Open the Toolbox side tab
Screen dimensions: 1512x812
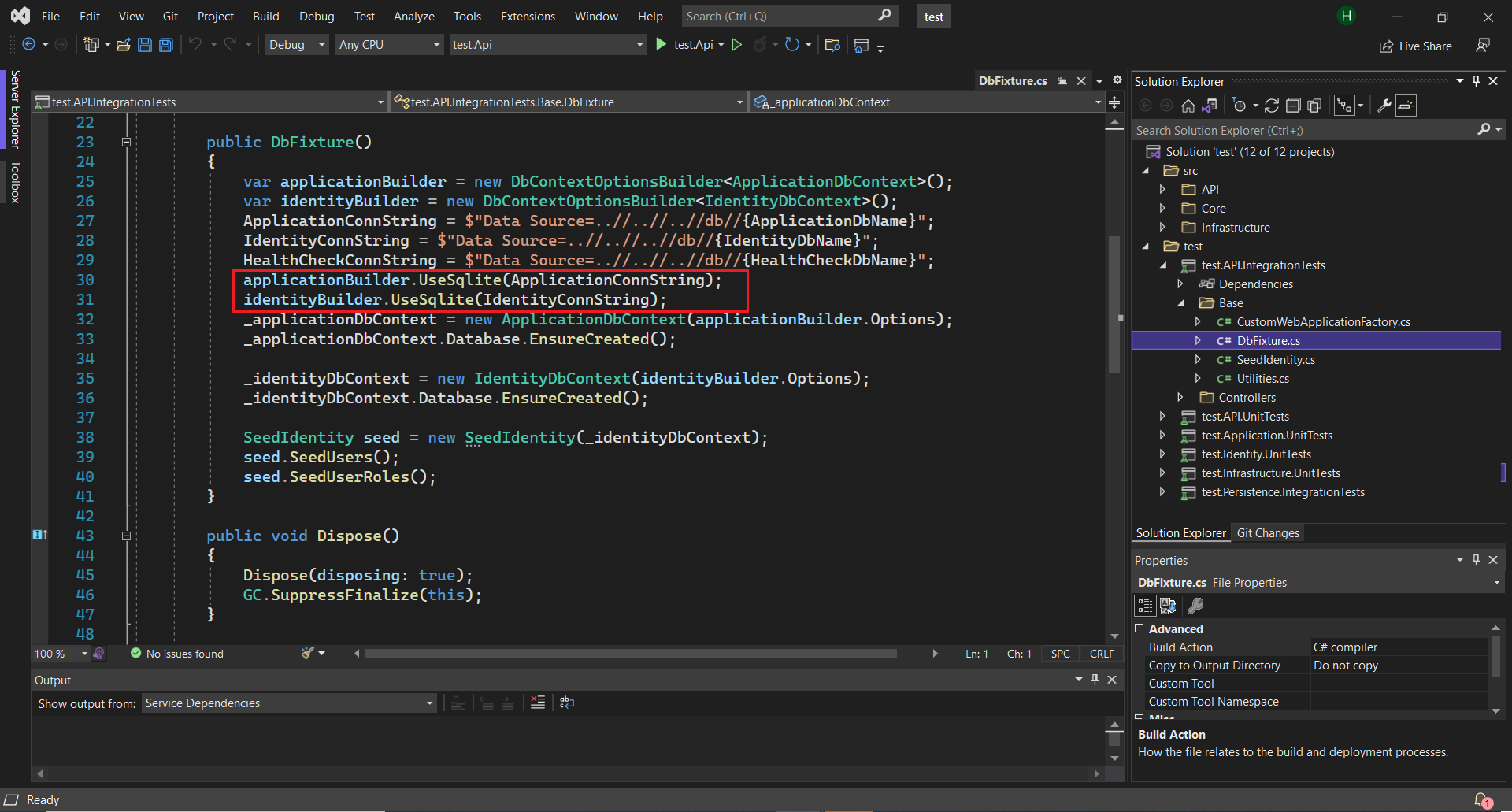click(15, 182)
